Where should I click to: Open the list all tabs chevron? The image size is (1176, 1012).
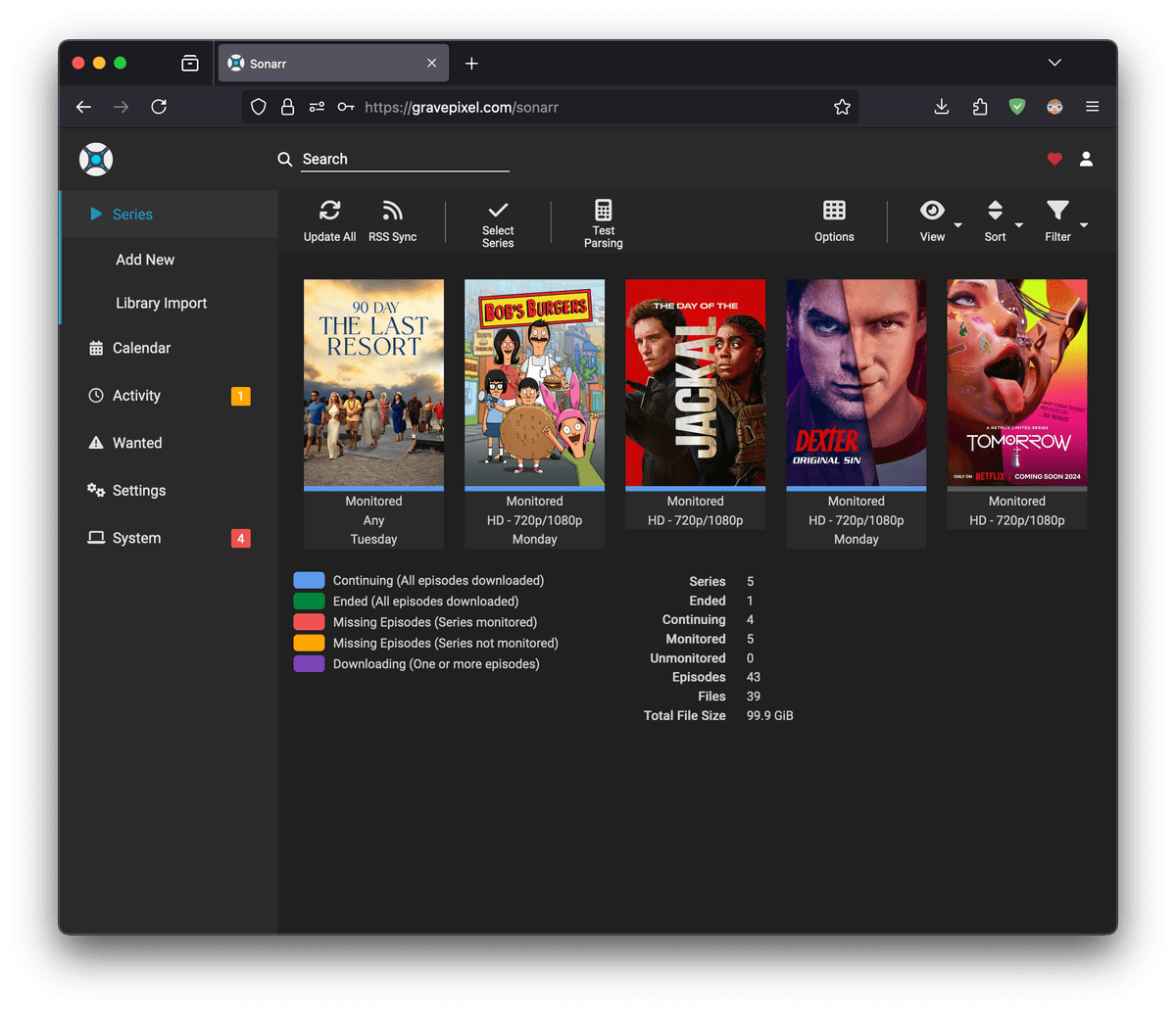[1054, 63]
